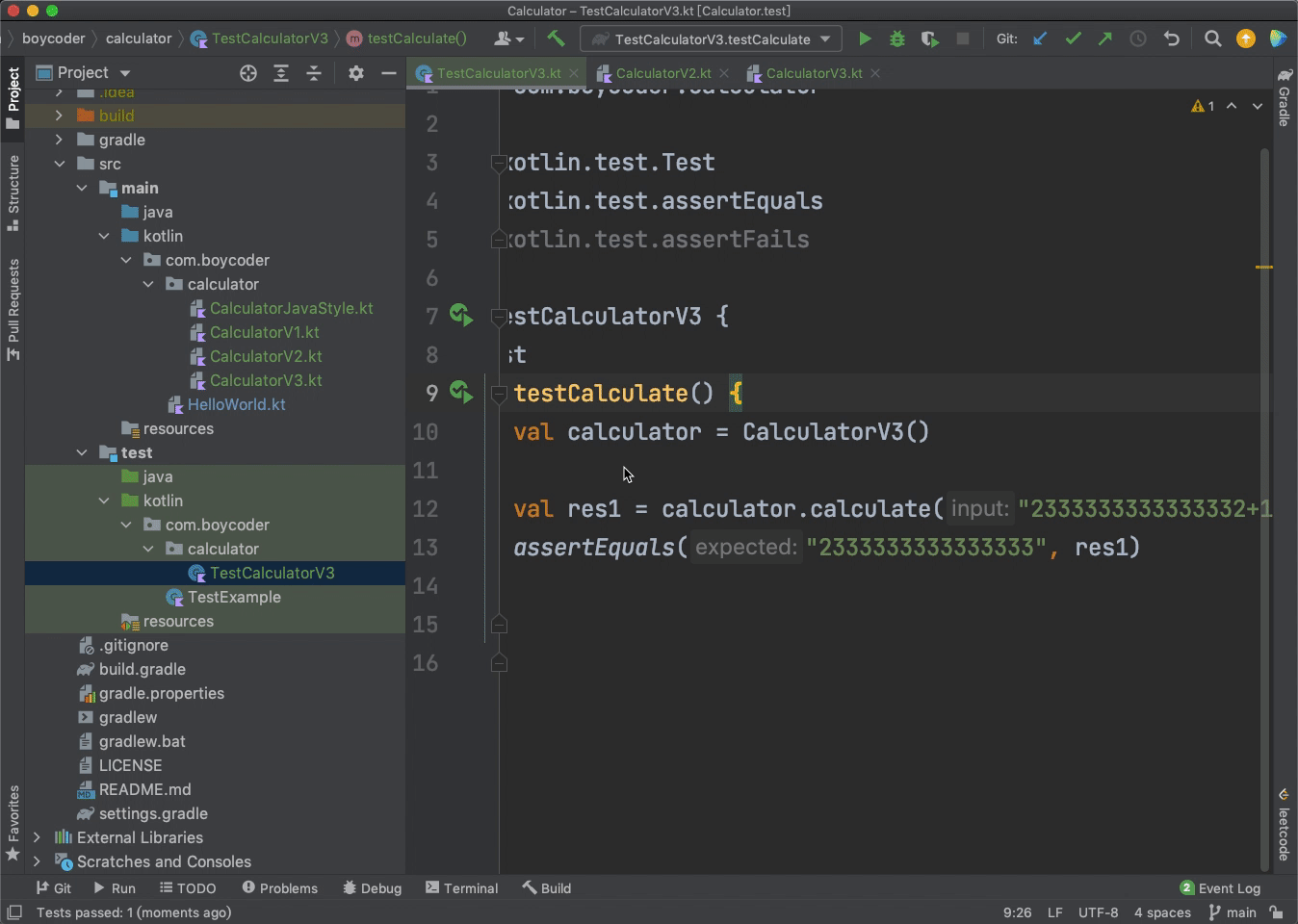Update project via Git blue arrow
Viewport: 1298px width, 924px height.
(1040, 38)
